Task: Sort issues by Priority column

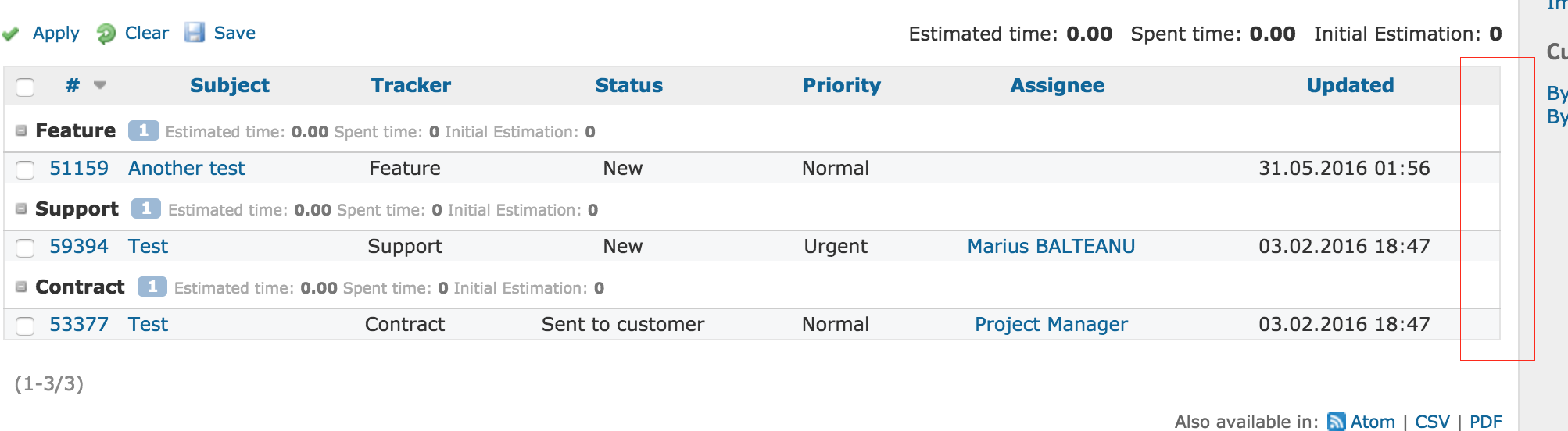Action: coord(841,85)
